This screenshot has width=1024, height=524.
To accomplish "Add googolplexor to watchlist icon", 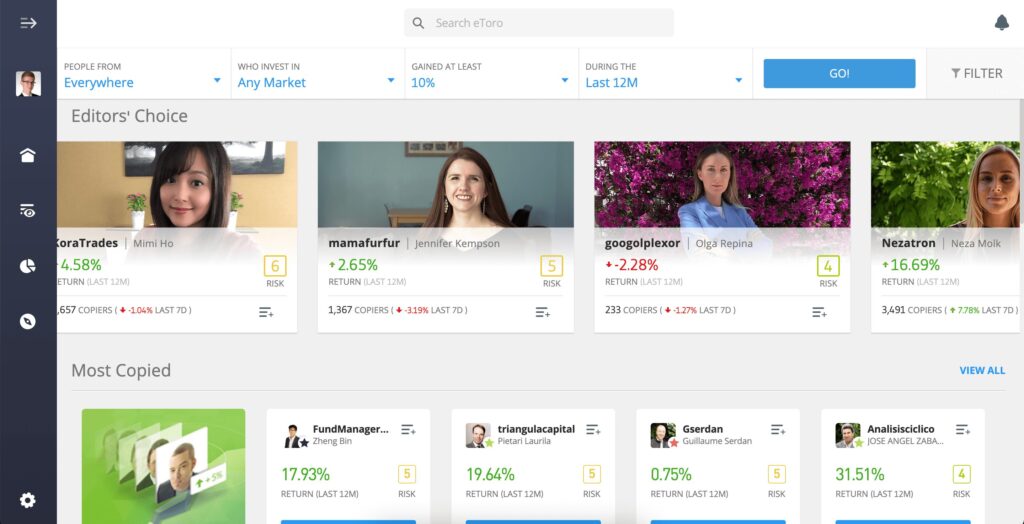I will 820,312.
